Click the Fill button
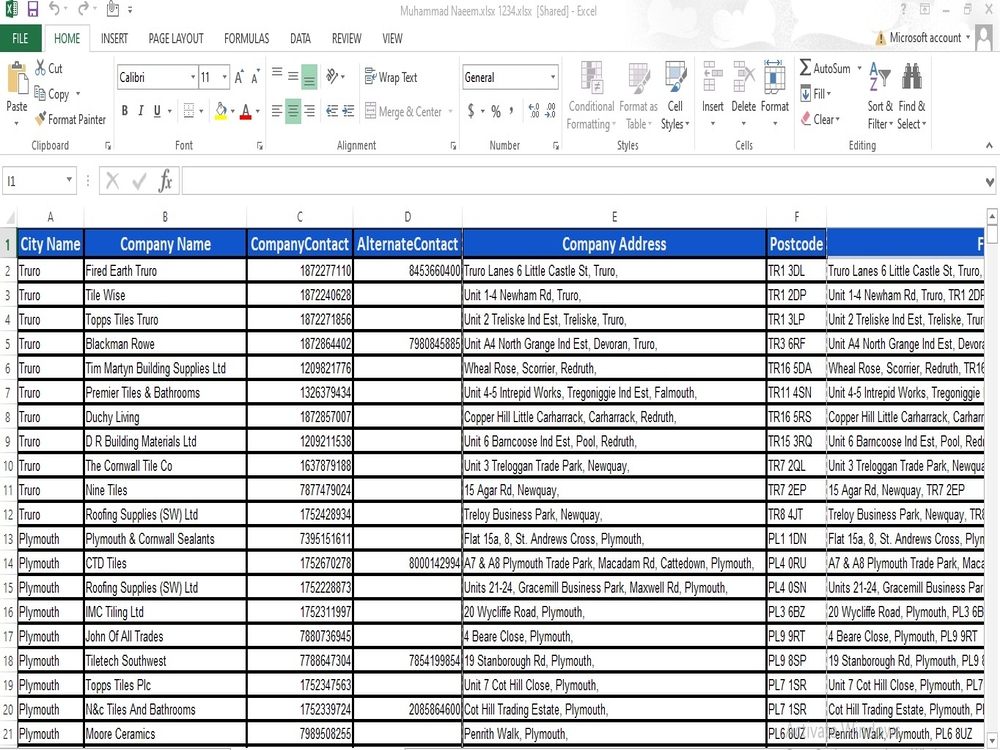Screen dimensions: 1000x750 816,94
